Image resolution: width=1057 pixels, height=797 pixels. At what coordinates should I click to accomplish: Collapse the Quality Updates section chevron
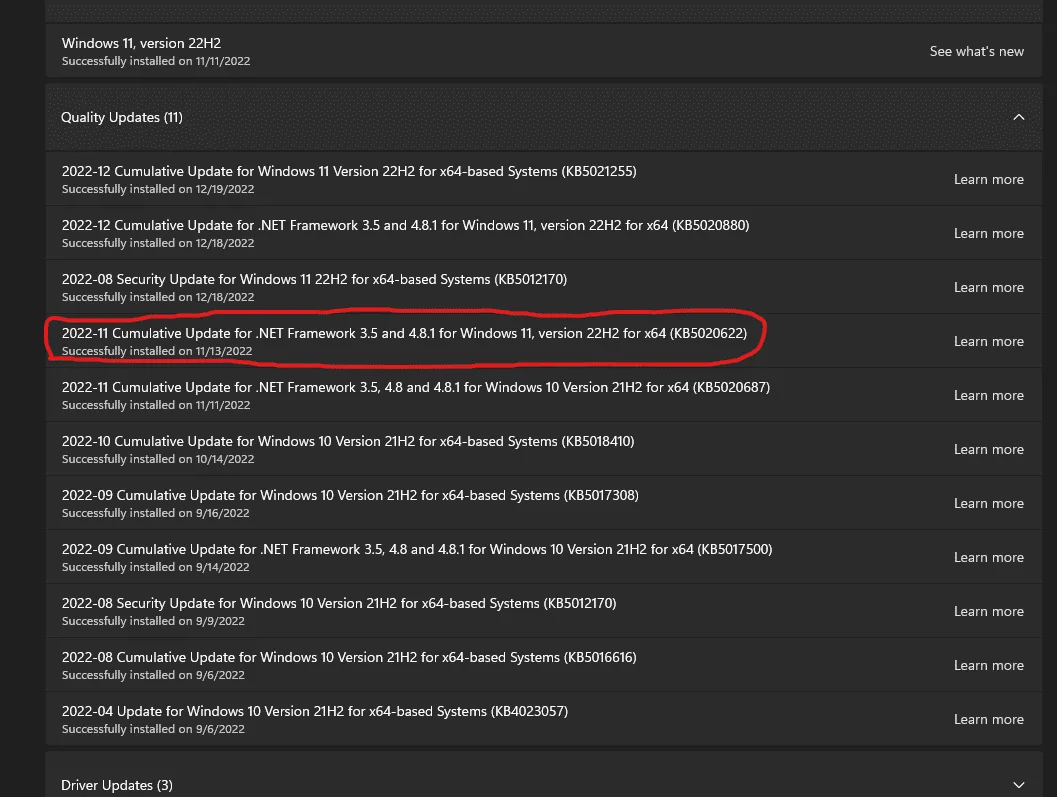tap(1018, 117)
